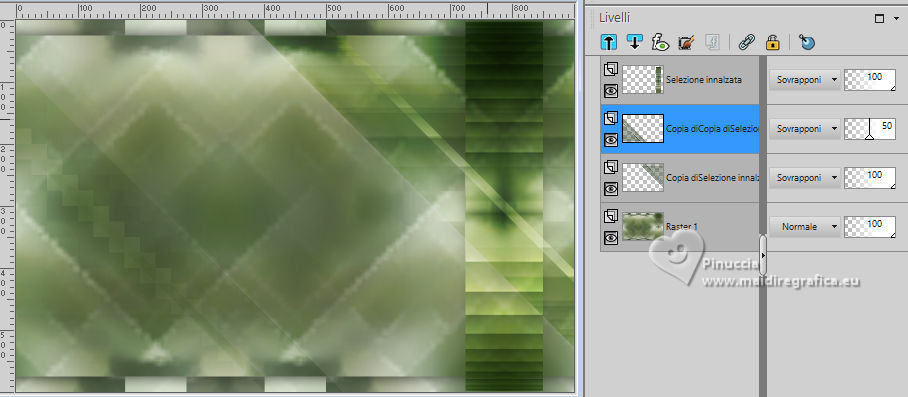908x397 pixels.
Task: Toggle visibility of Raster 1 layer
Action: tap(610, 237)
